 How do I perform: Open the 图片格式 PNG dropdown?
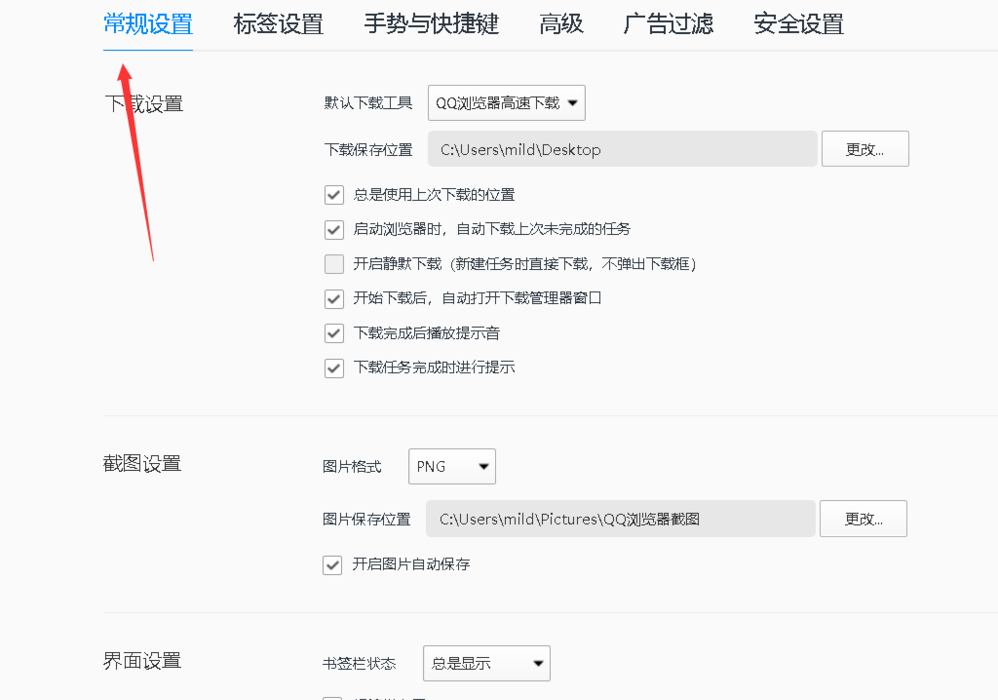tap(451, 466)
